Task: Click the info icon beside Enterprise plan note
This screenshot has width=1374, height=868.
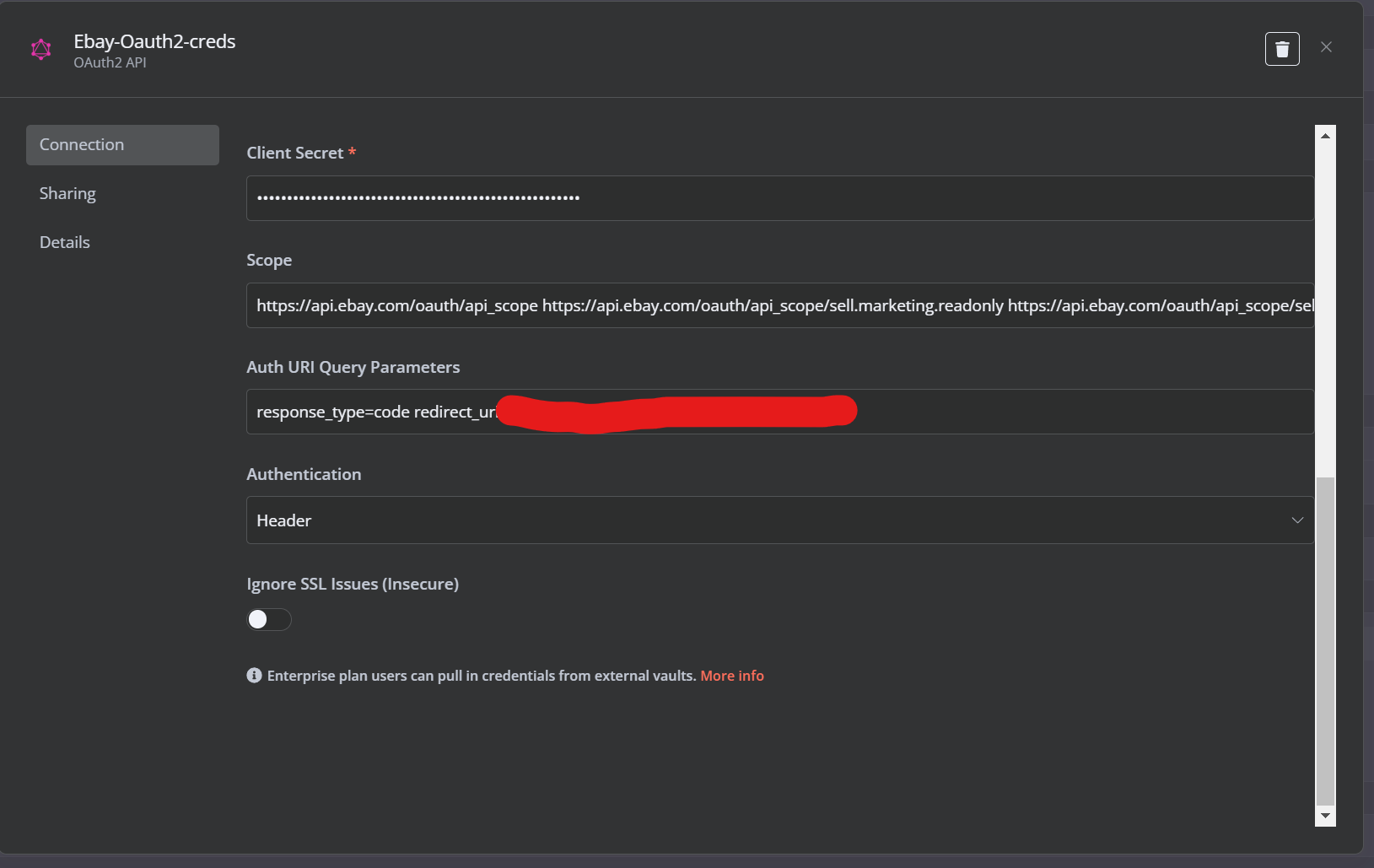Action: pyautogui.click(x=254, y=675)
